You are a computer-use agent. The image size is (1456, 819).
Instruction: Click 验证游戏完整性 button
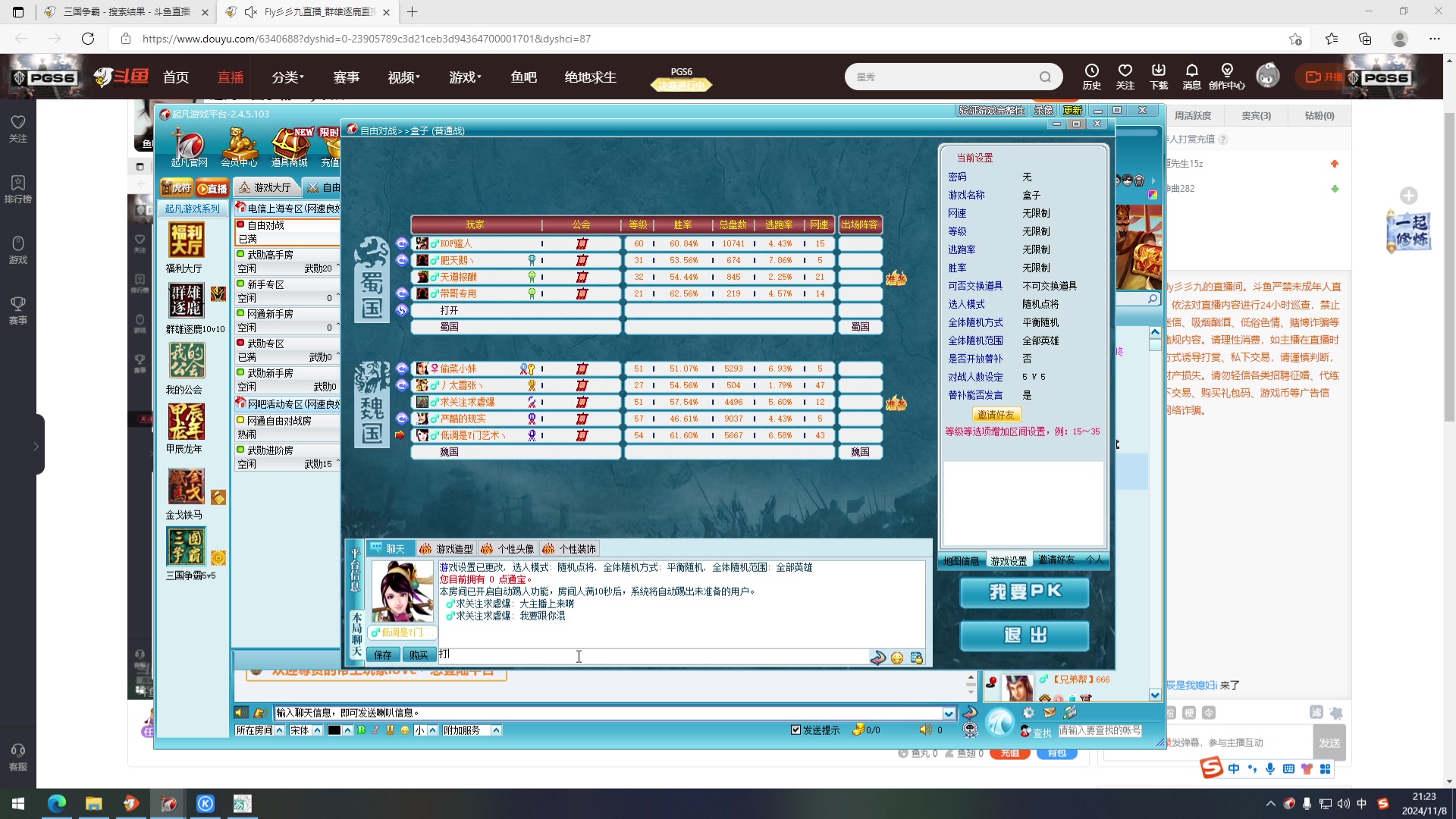(991, 111)
